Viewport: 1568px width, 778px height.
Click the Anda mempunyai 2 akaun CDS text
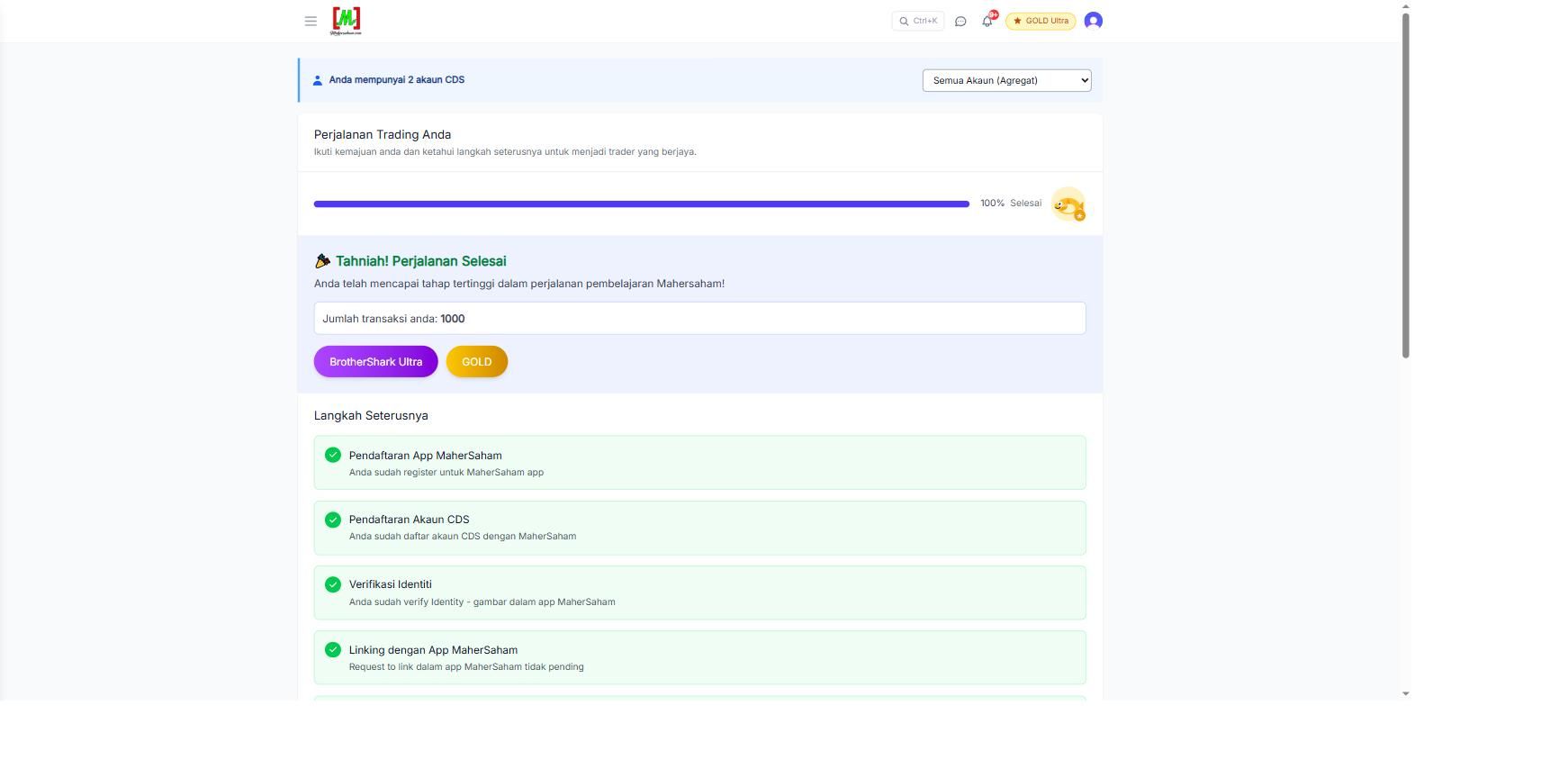click(397, 80)
